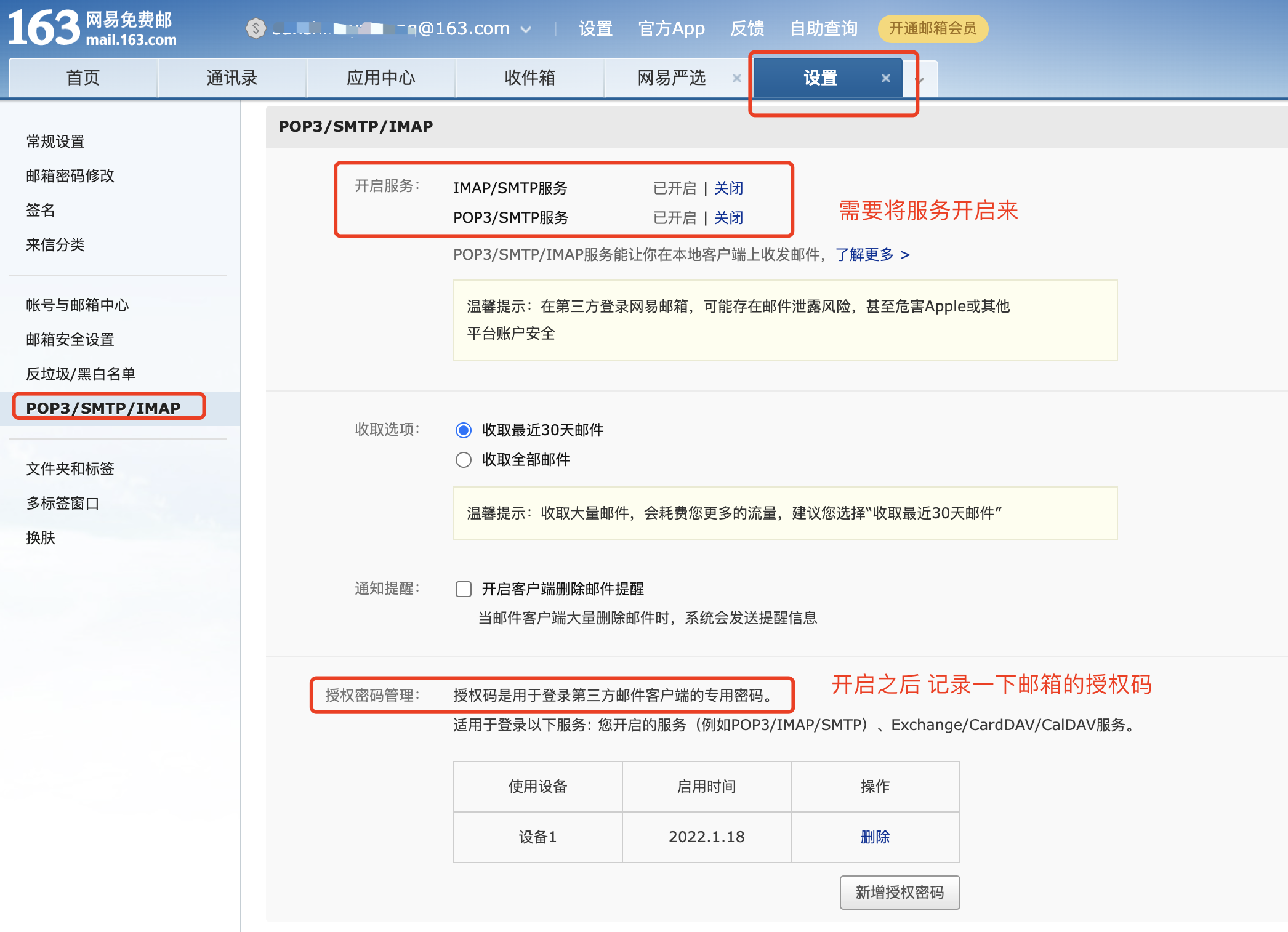Switch to the 收件箱 tab
This screenshot has width=1288, height=932.
tap(529, 78)
